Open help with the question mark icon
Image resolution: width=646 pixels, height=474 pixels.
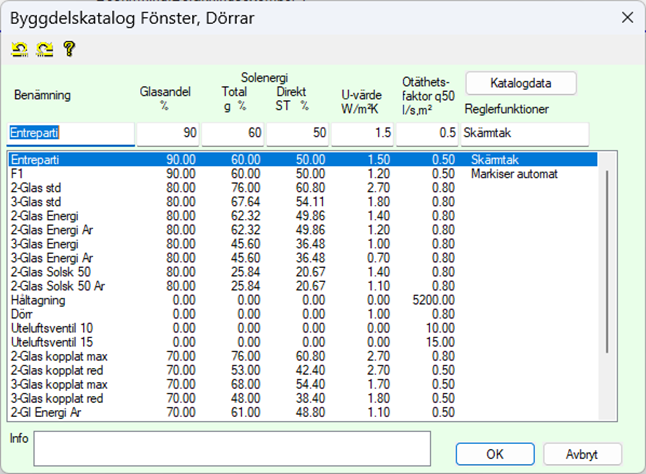(x=69, y=48)
